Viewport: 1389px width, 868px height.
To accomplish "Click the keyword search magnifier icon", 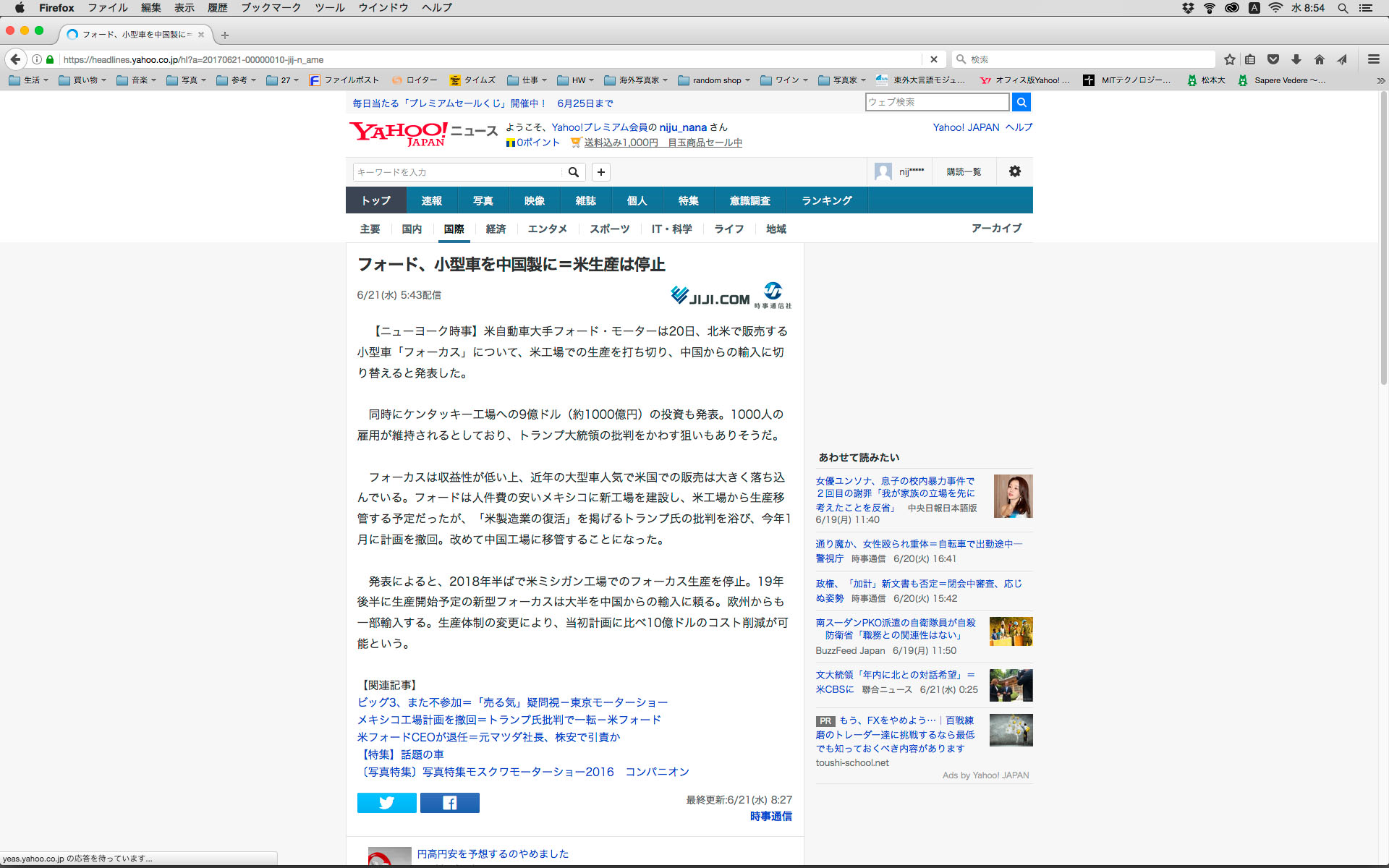I will click(x=573, y=172).
